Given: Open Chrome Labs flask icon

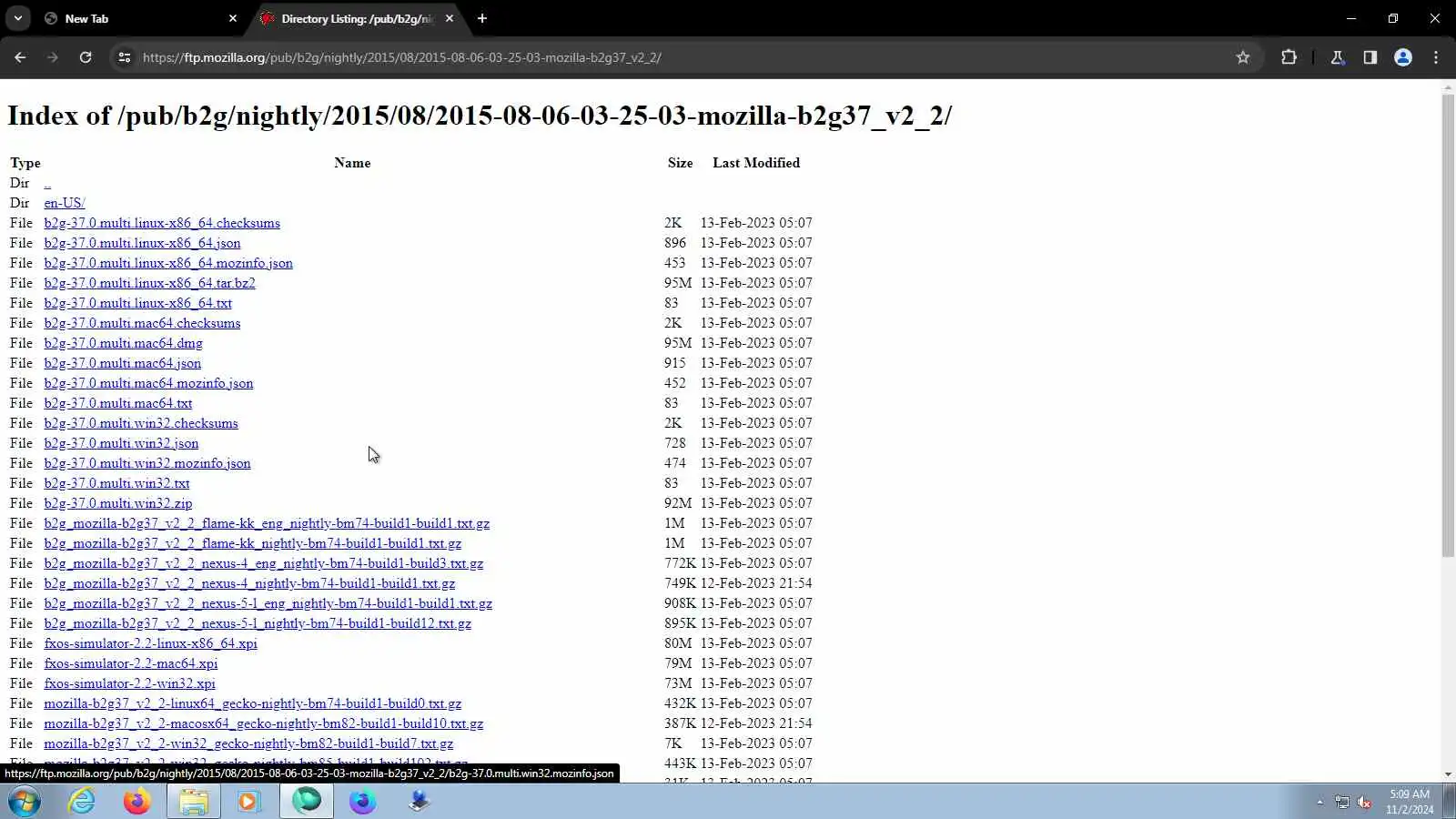Looking at the screenshot, I should point(1338,57).
